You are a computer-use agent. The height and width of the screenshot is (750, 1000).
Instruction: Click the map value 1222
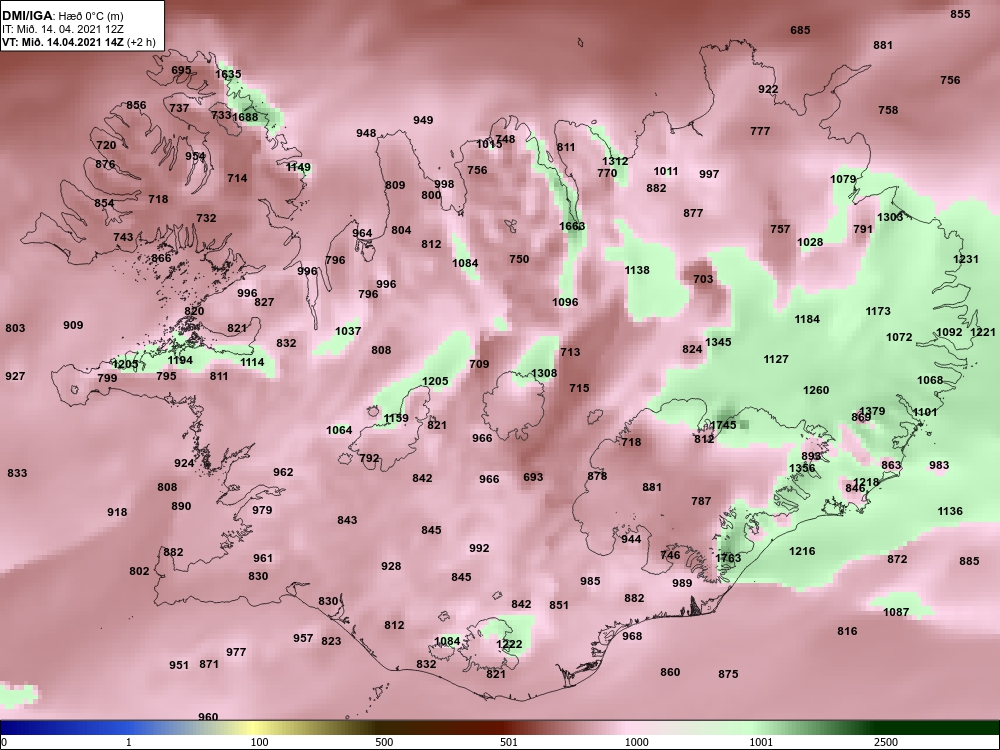coord(509,644)
